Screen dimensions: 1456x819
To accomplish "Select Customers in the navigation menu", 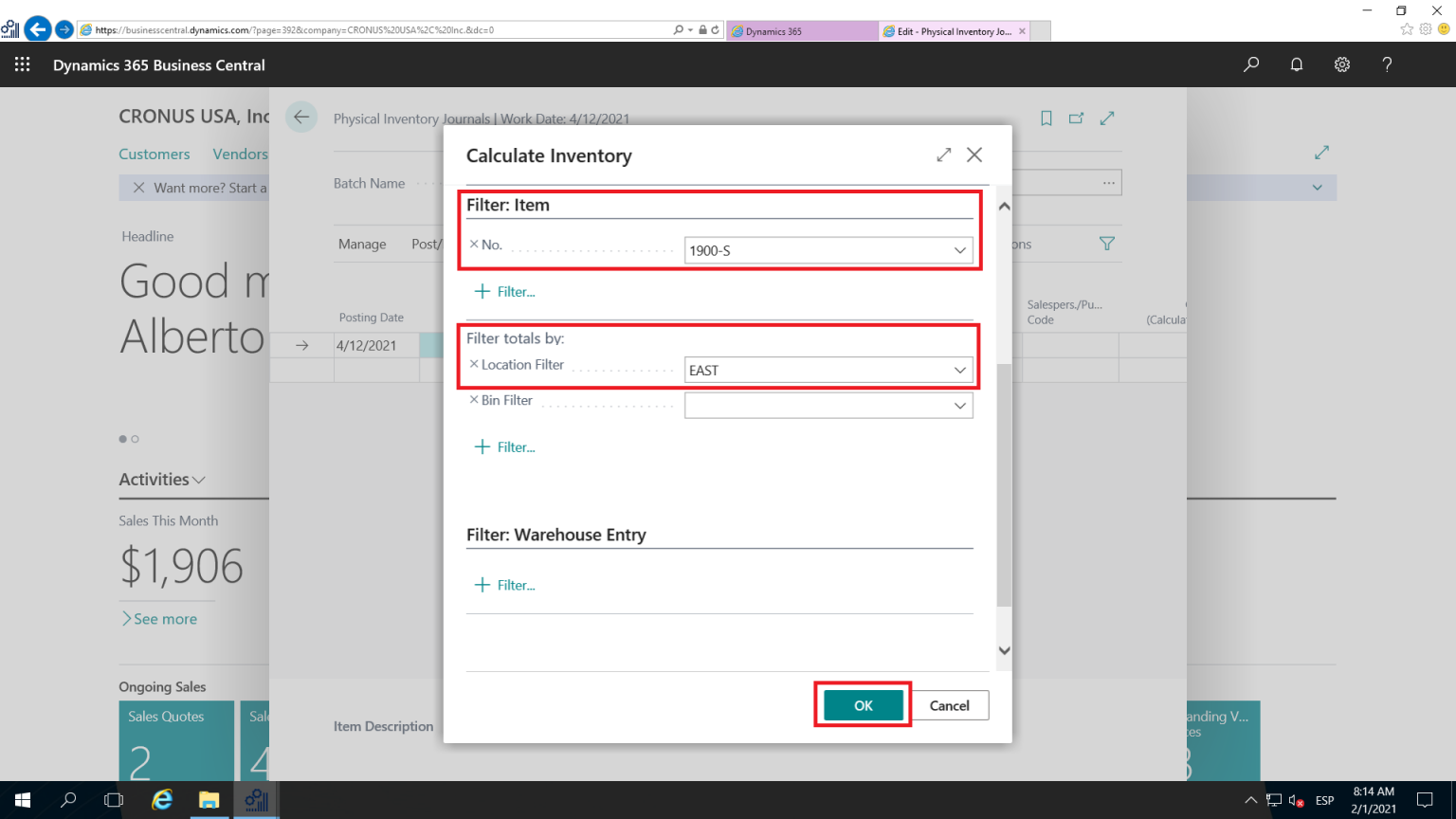I will (x=154, y=154).
